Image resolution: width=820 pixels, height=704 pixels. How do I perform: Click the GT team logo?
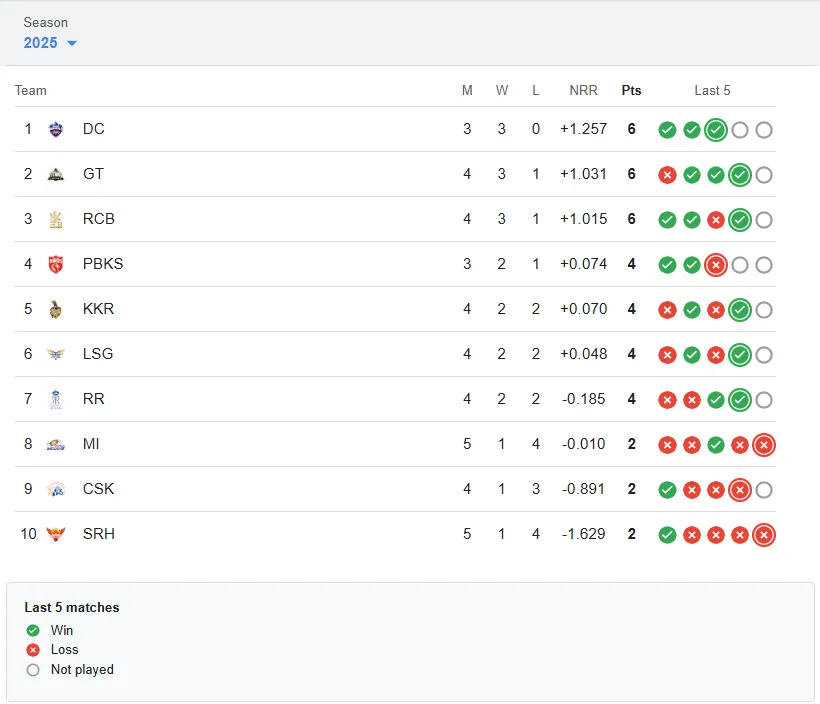pyautogui.click(x=56, y=174)
